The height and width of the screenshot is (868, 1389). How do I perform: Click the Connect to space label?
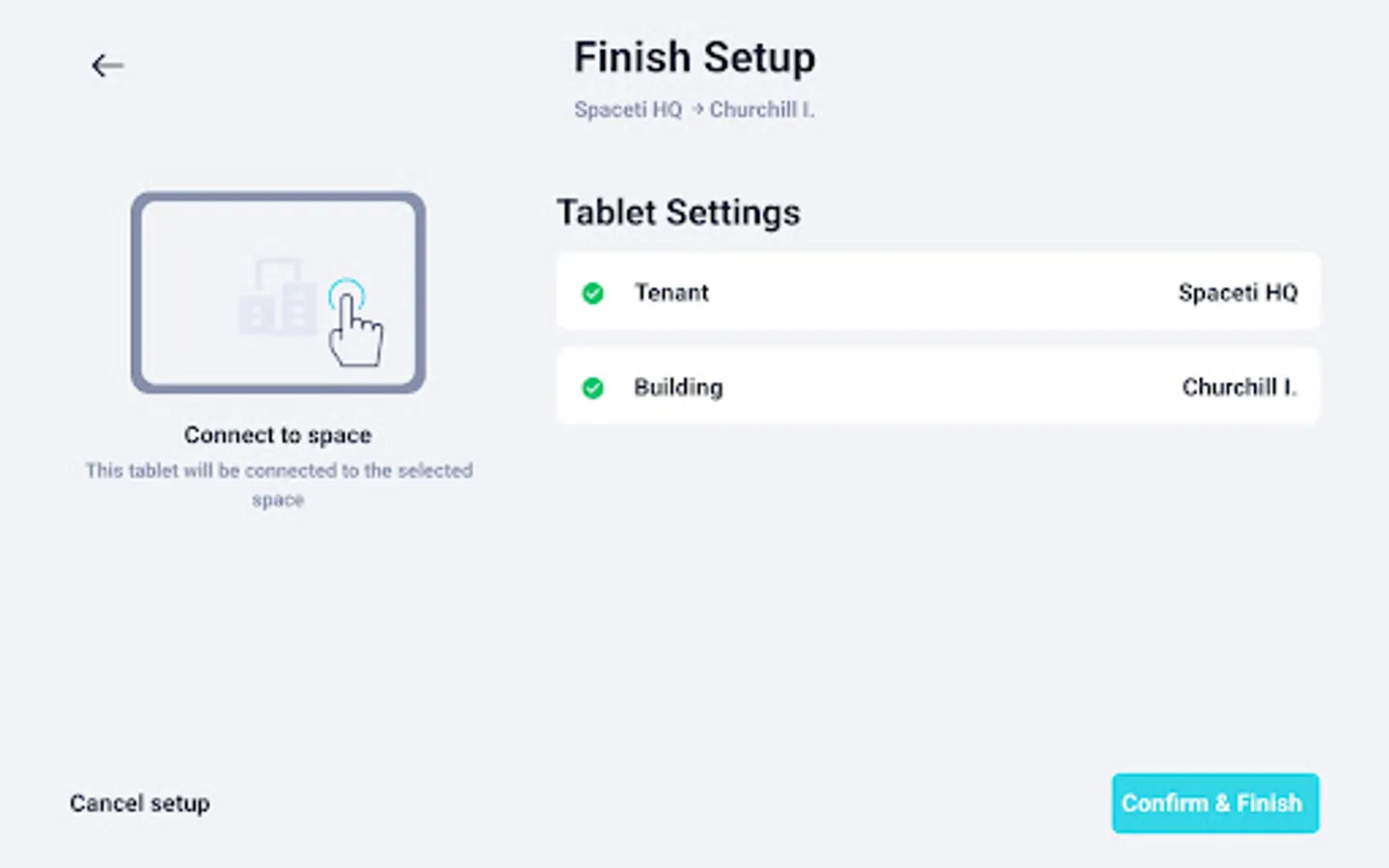click(x=278, y=435)
